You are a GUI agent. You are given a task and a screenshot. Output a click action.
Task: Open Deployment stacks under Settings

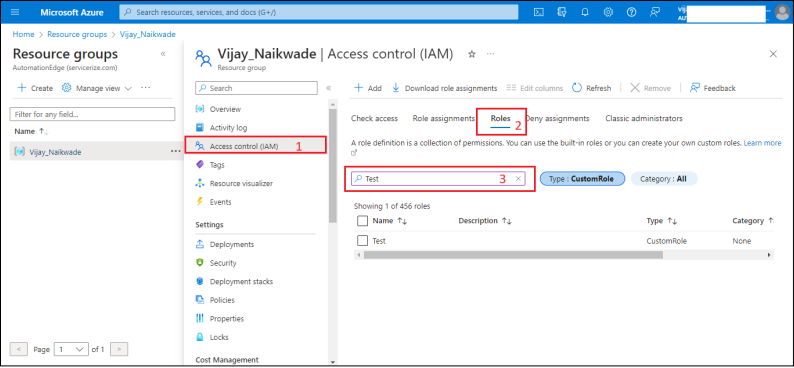tap(241, 281)
